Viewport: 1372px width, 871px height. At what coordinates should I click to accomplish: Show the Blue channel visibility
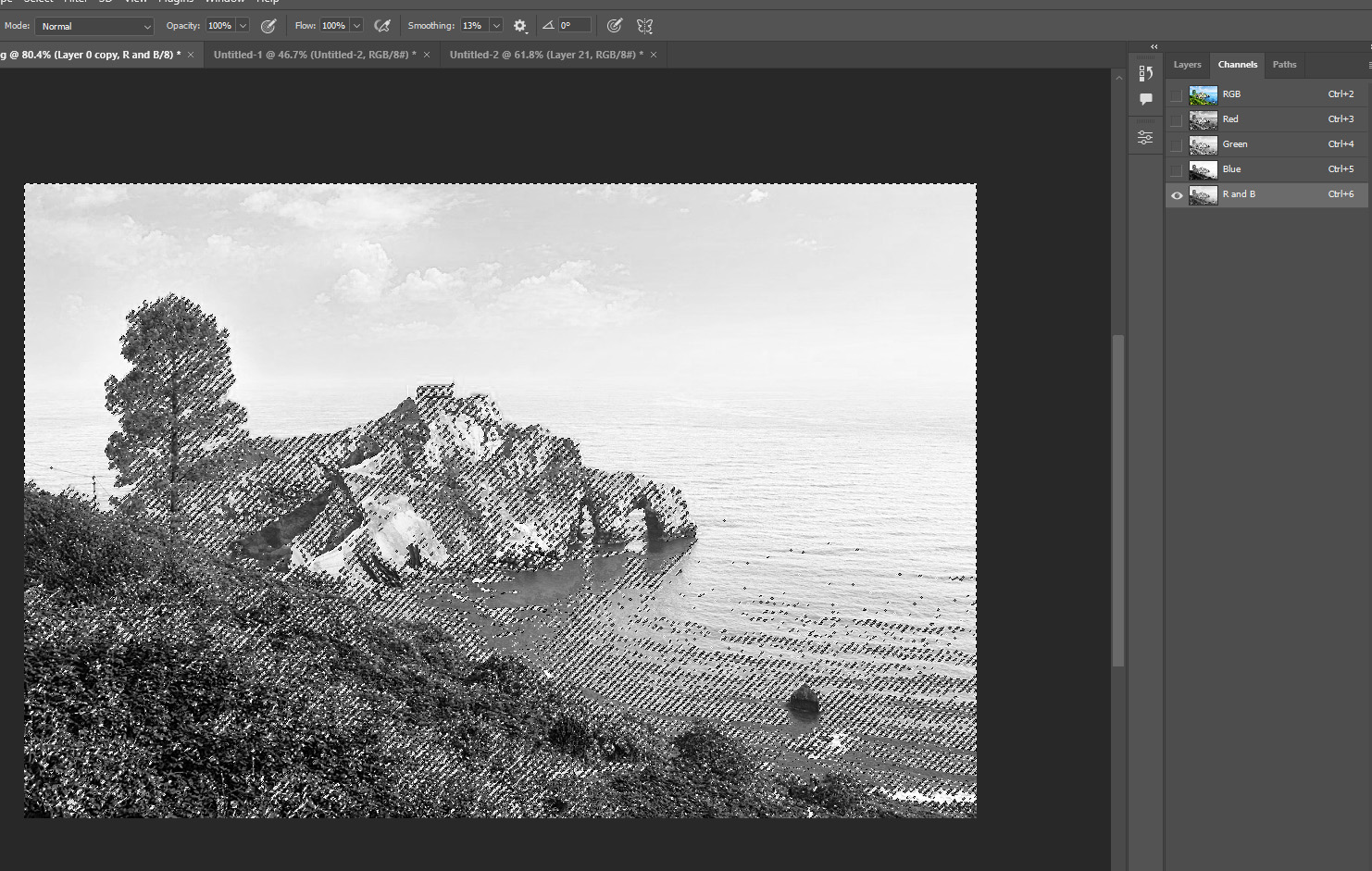point(1177,169)
